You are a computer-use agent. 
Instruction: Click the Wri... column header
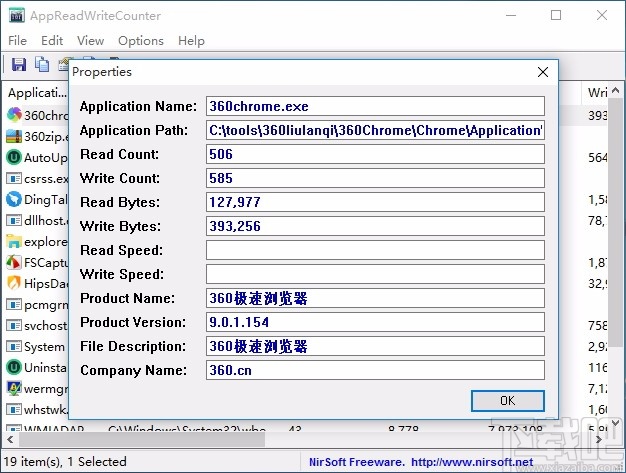point(596,93)
